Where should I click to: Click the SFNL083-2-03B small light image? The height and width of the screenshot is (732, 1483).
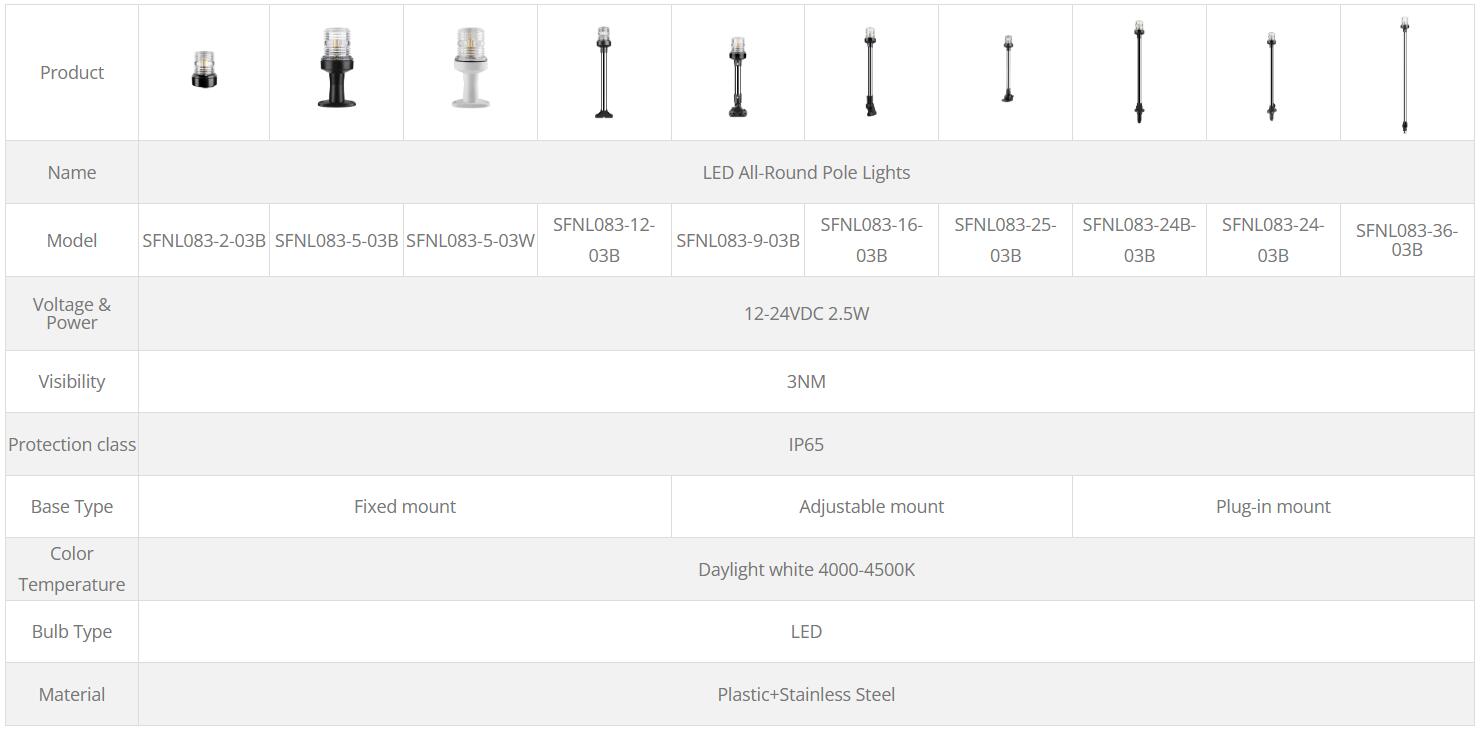204,71
